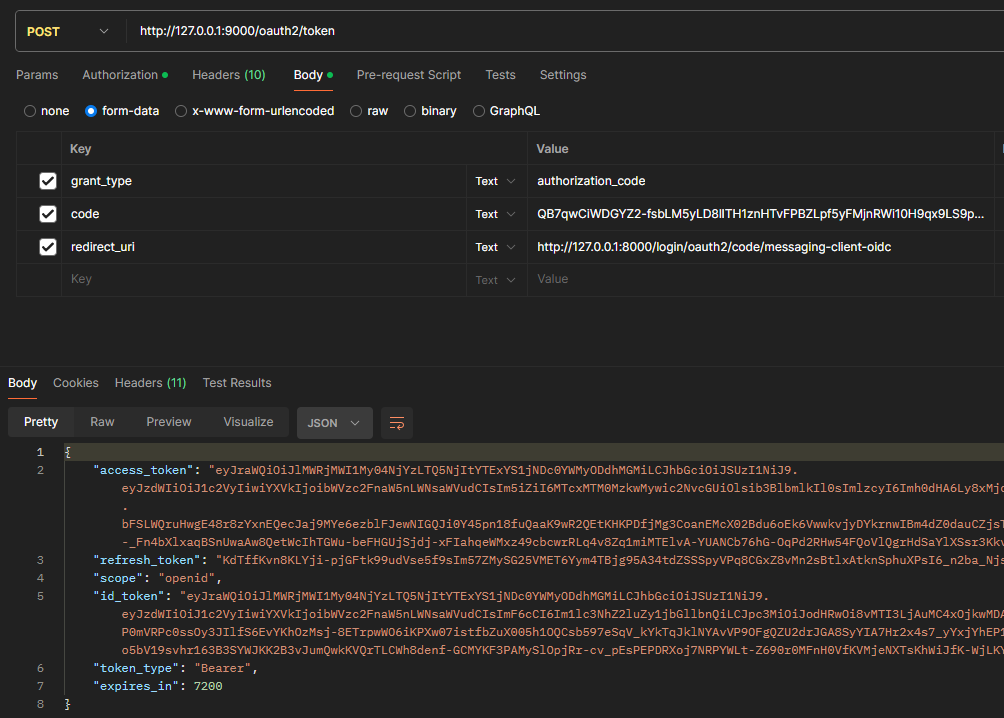Open the Visualize response view
This screenshot has height=718, width=1004.
(x=248, y=422)
